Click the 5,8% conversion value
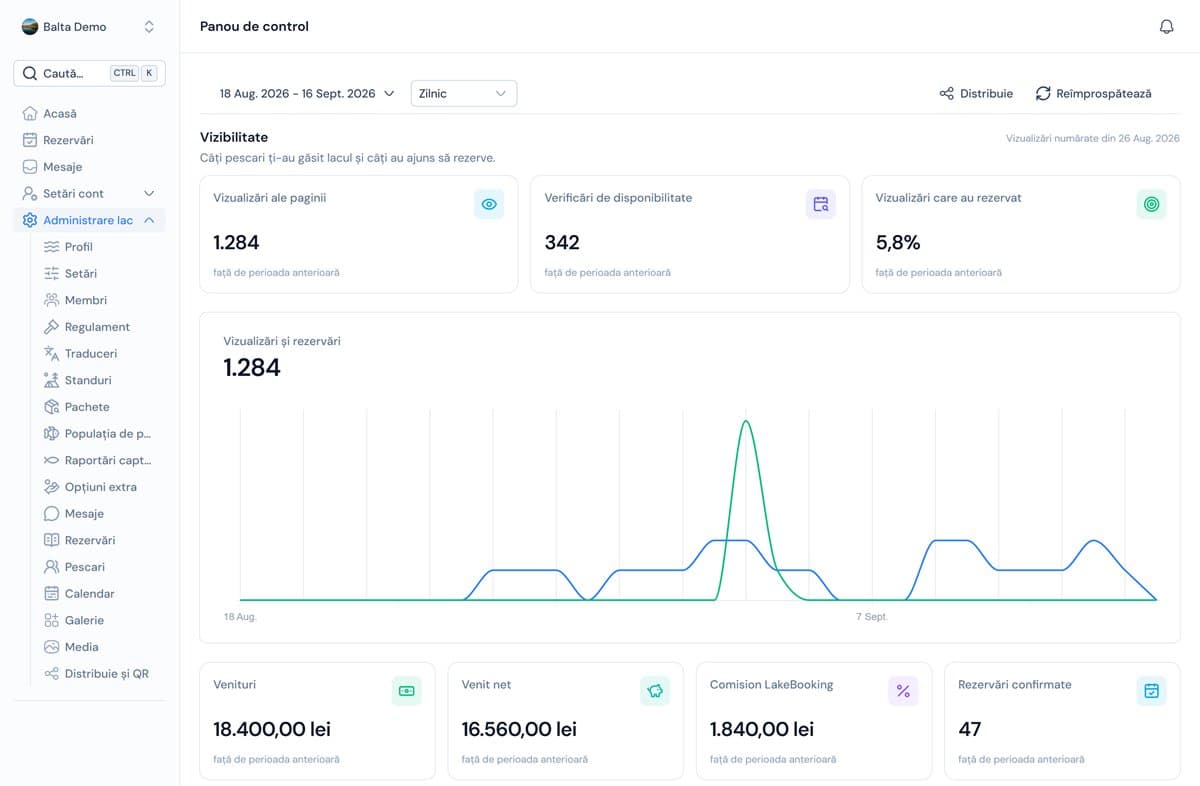The height and width of the screenshot is (786, 1200). click(x=898, y=242)
